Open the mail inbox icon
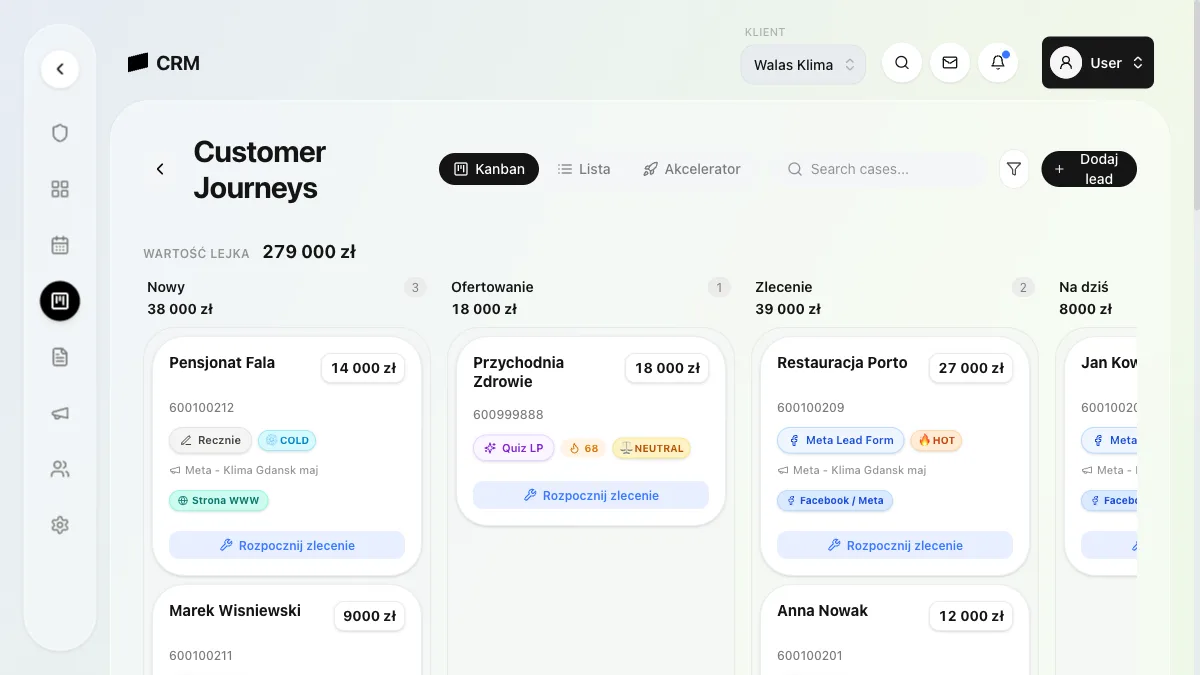Viewport: 1200px width, 675px height. tap(950, 63)
